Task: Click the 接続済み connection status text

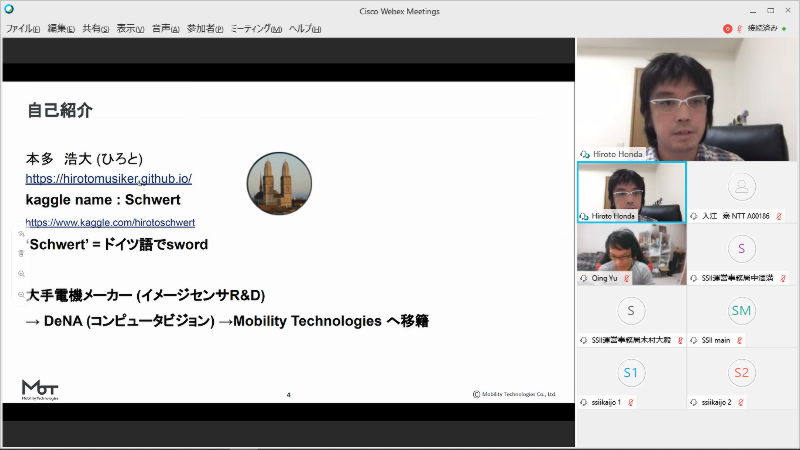Action: click(x=763, y=28)
